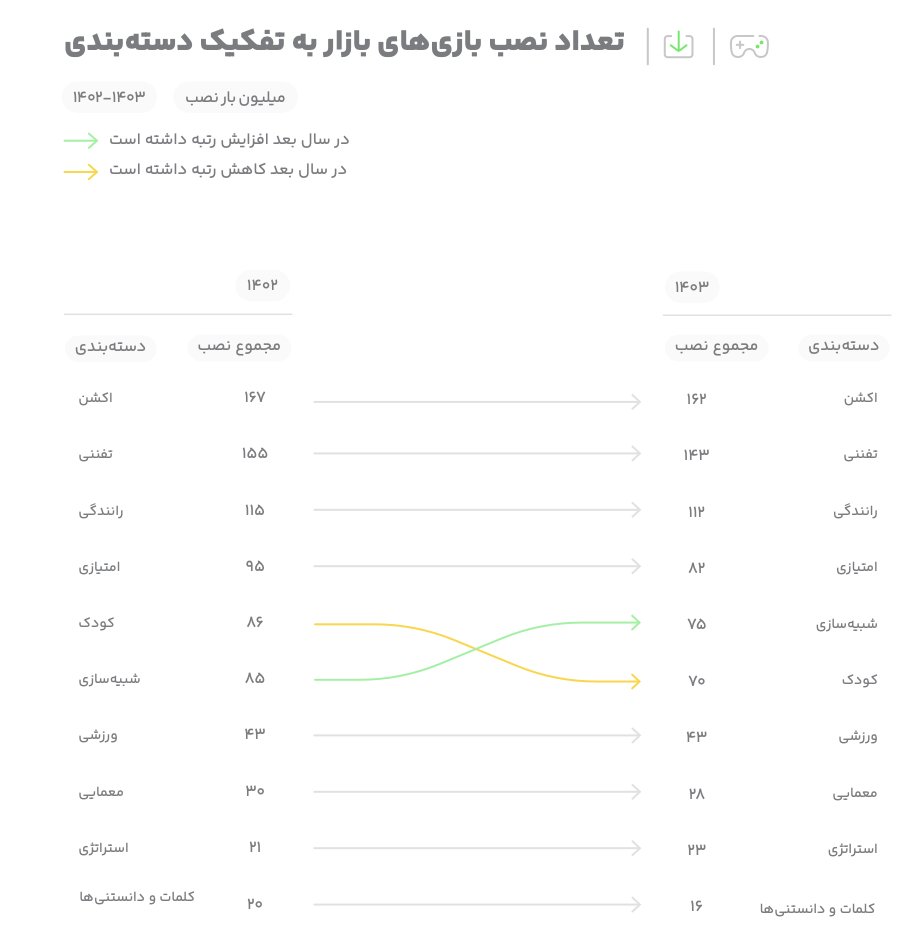Click the green arrowhead pointing to شبیه‌سازی ۷۵
This screenshot has height=950, width=916.
coord(635,622)
